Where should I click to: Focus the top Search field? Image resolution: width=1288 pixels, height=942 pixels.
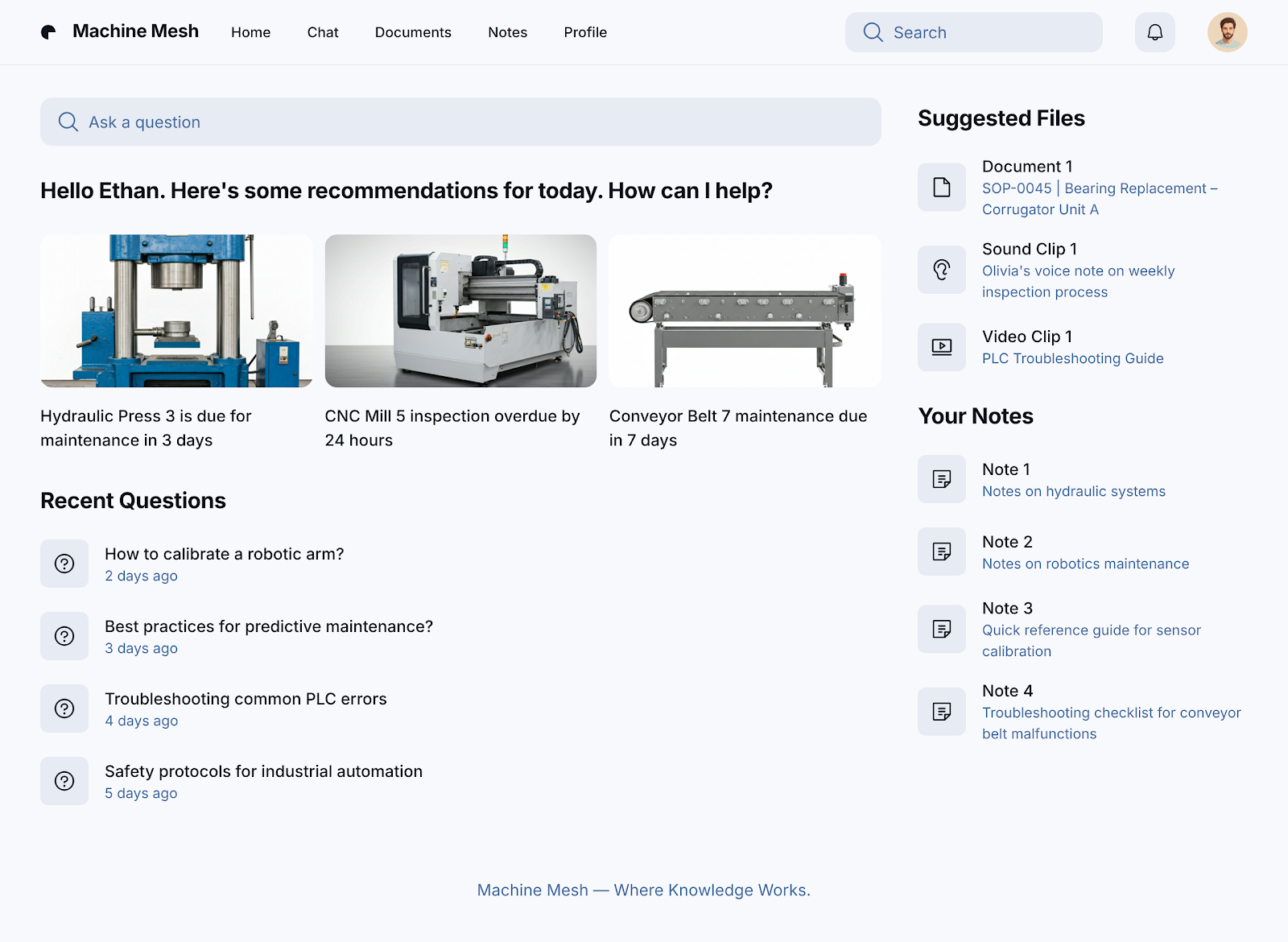point(974,32)
